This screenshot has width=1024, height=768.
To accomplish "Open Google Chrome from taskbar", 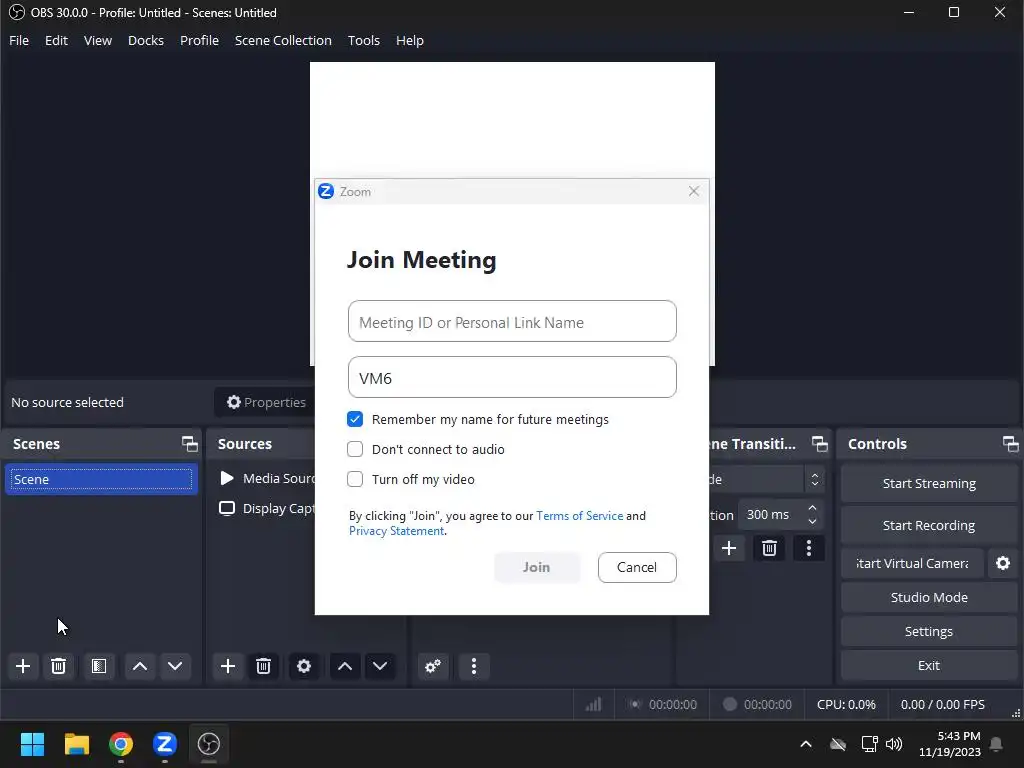I will click(121, 744).
